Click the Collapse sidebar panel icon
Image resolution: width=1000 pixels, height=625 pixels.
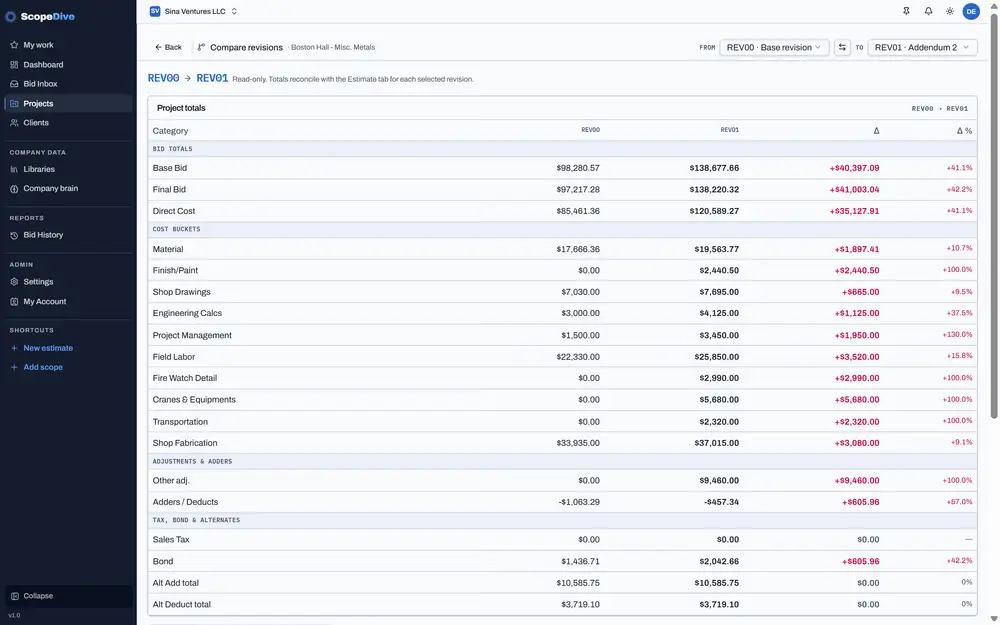coord(14,596)
